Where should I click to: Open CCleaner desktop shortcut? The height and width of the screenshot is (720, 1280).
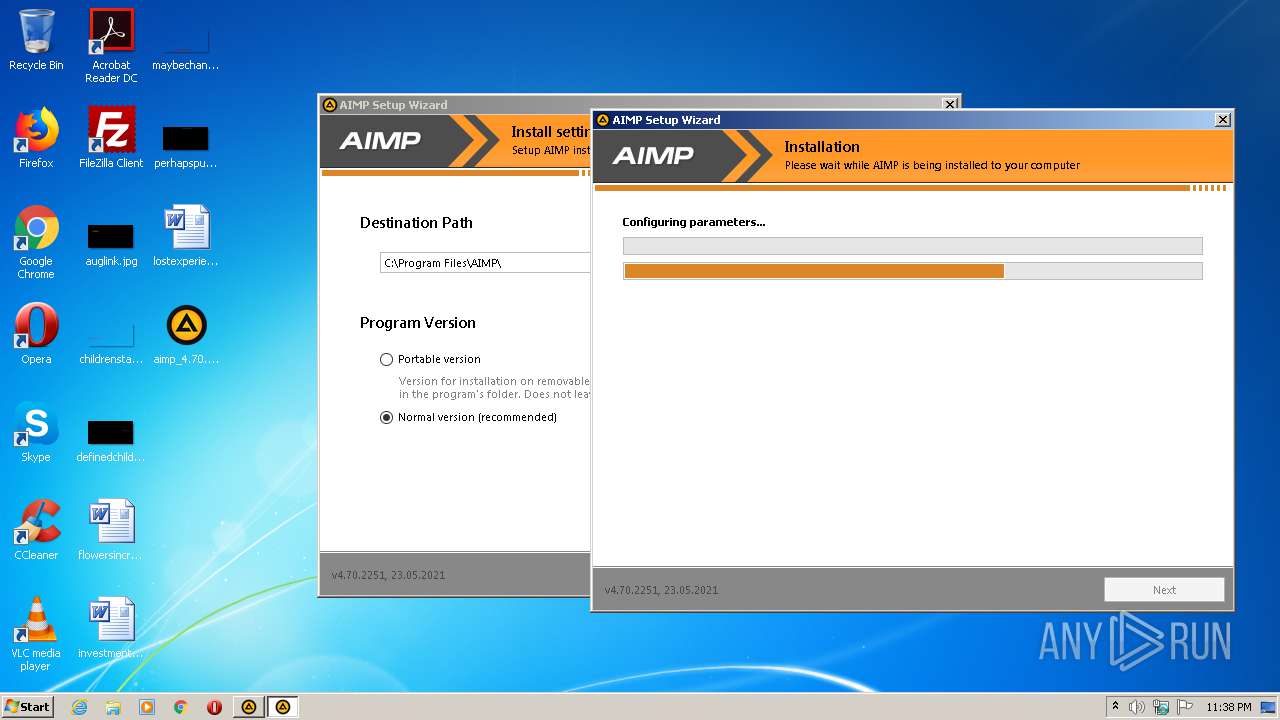(x=36, y=530)
